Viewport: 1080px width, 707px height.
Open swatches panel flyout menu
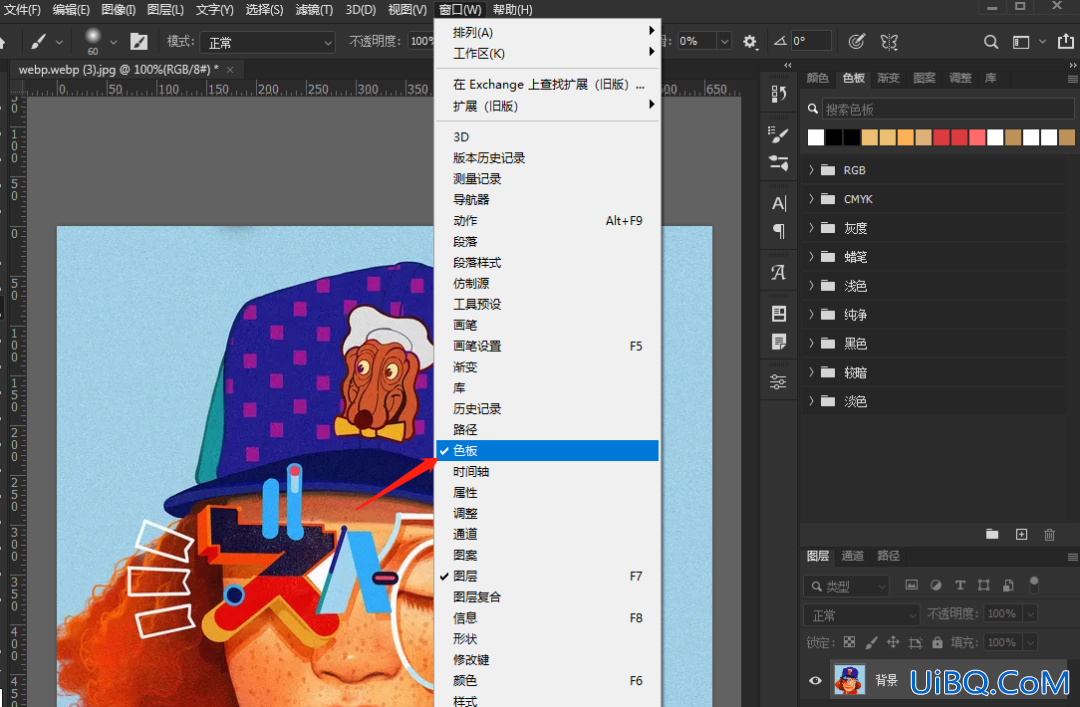pos(1072,79)
